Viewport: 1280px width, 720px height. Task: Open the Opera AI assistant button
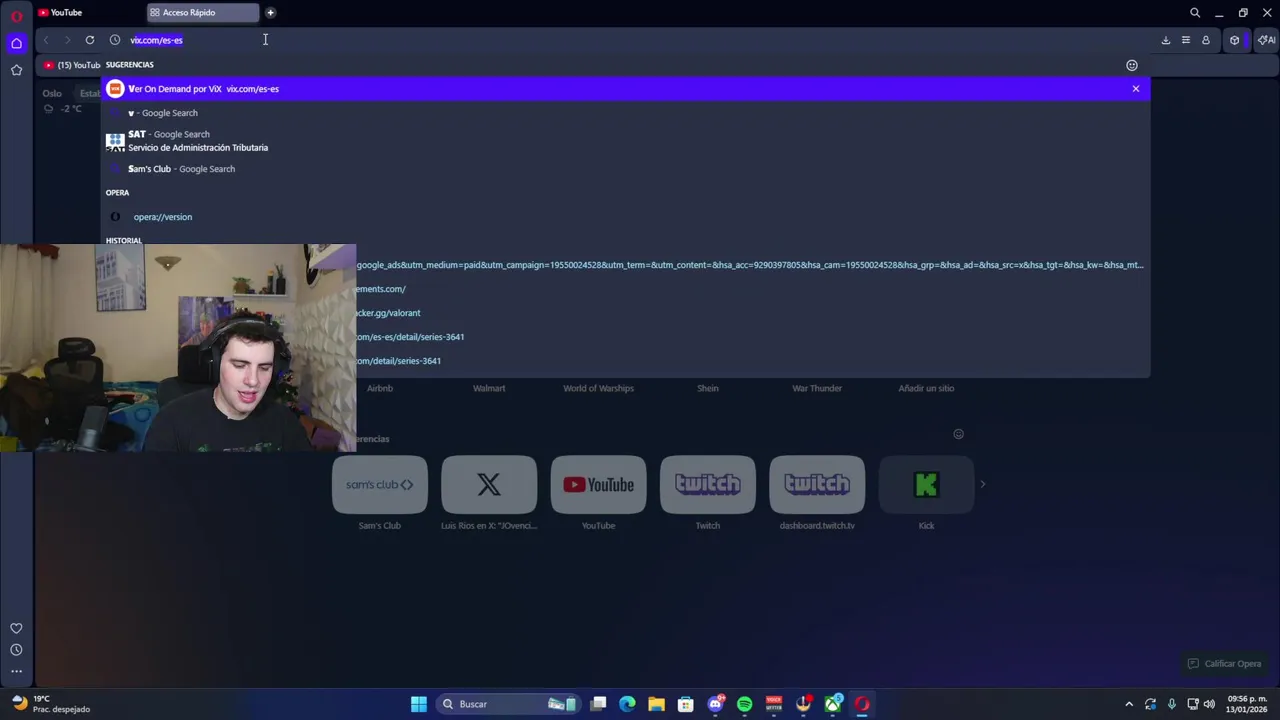[1266, 40]
